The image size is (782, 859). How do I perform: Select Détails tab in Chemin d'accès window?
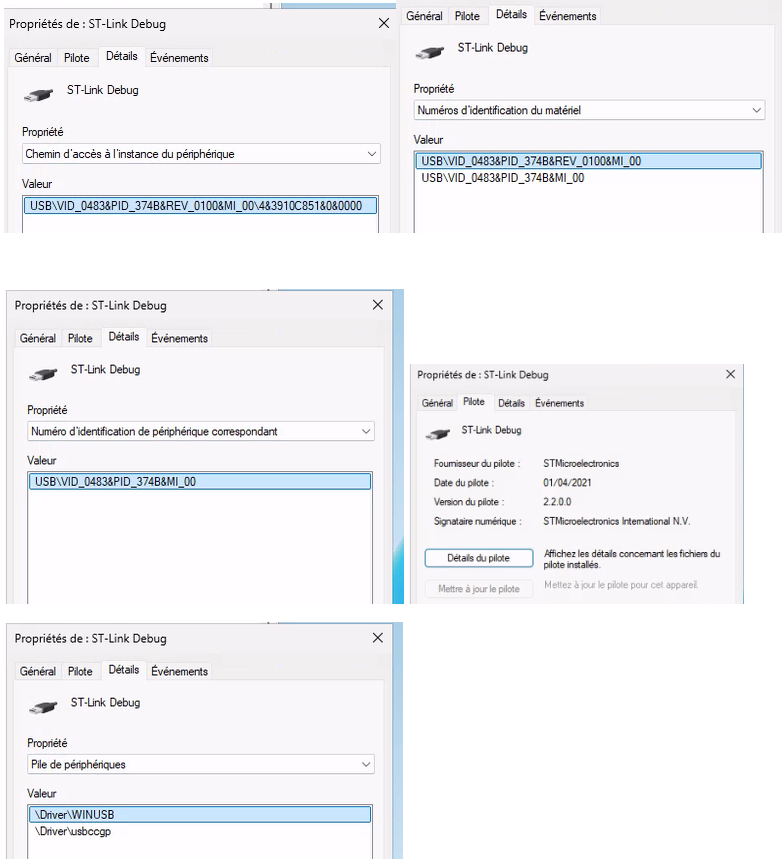click(122, 56)
